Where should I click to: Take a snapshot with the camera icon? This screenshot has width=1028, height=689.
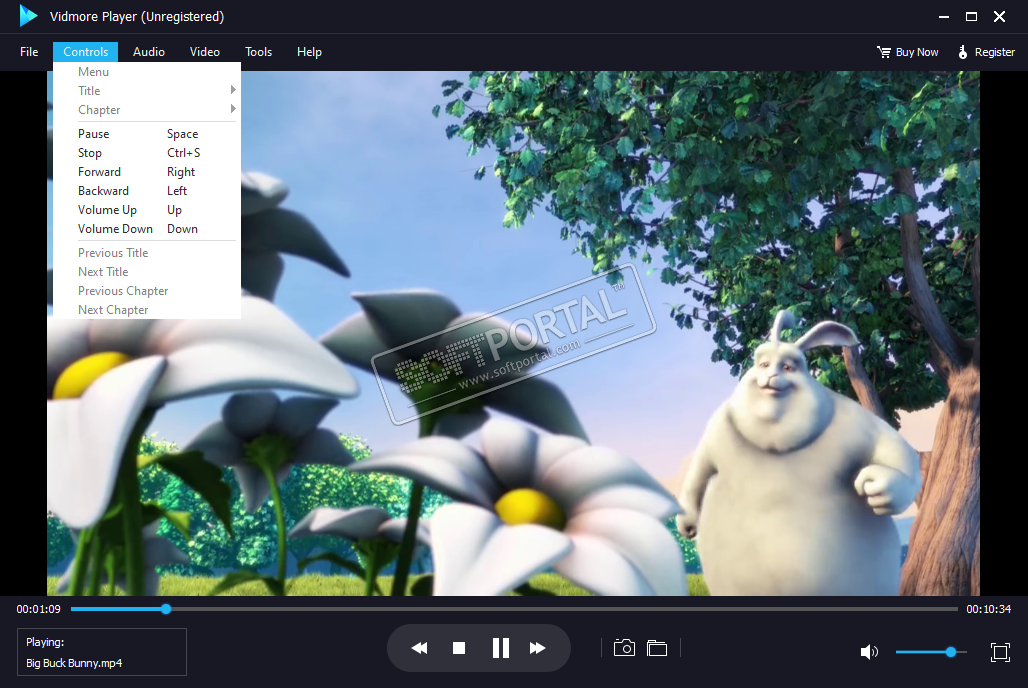tap(624, 648)
